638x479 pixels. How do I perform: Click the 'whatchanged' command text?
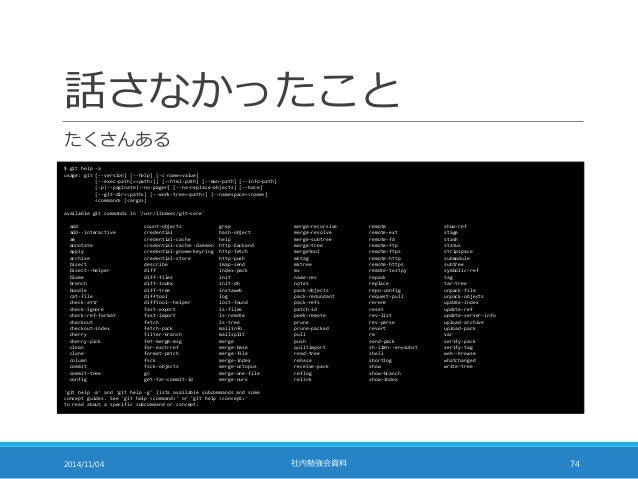pyautogui.click(x=460, y=361)
